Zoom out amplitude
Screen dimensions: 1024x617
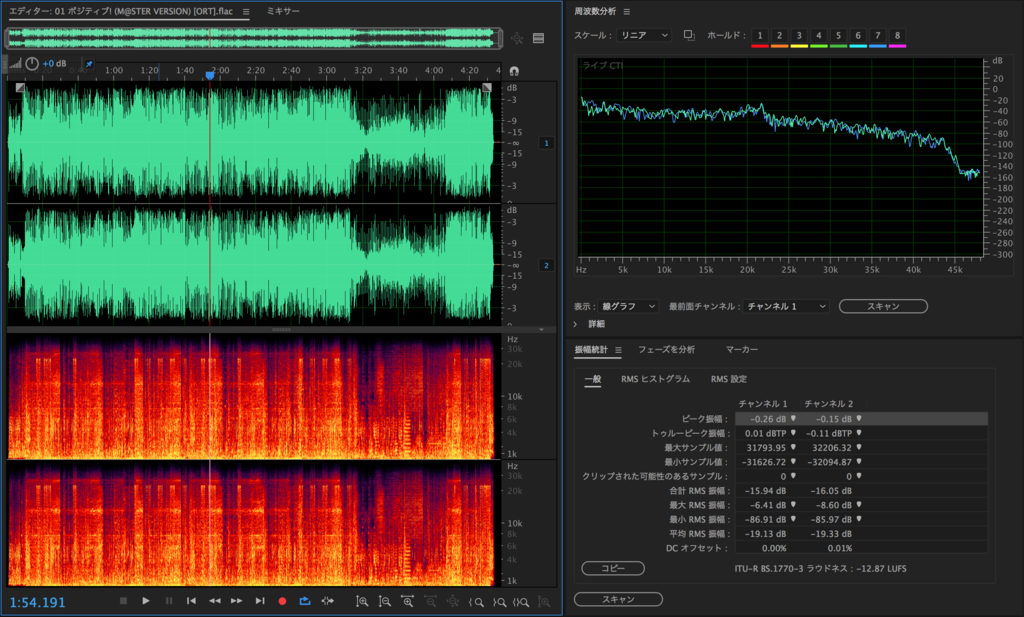385,601
